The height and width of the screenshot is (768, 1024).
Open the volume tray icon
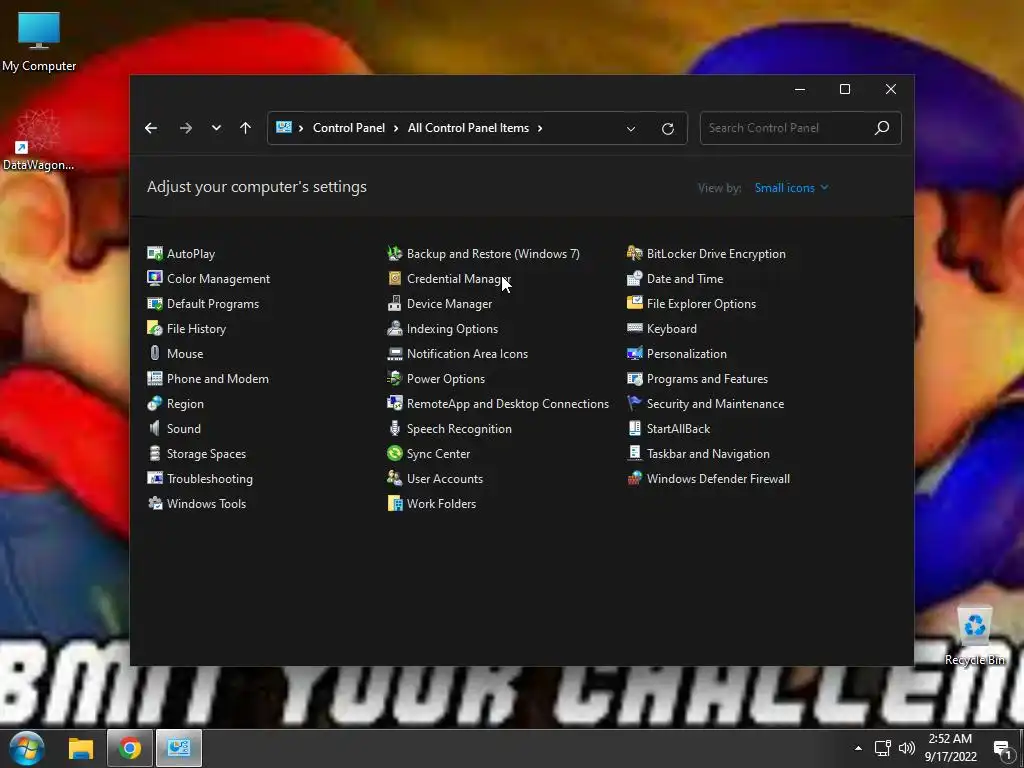tap(906, 748)
